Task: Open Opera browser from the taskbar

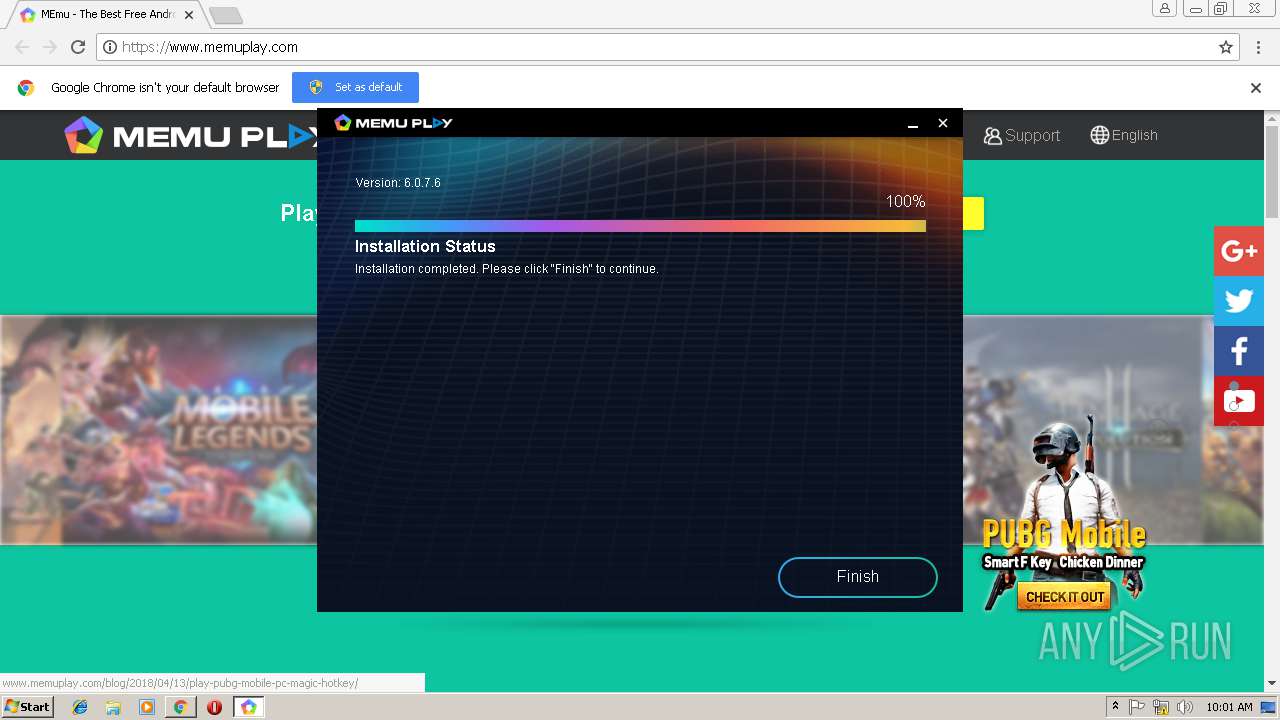Action: click(214, 707)
